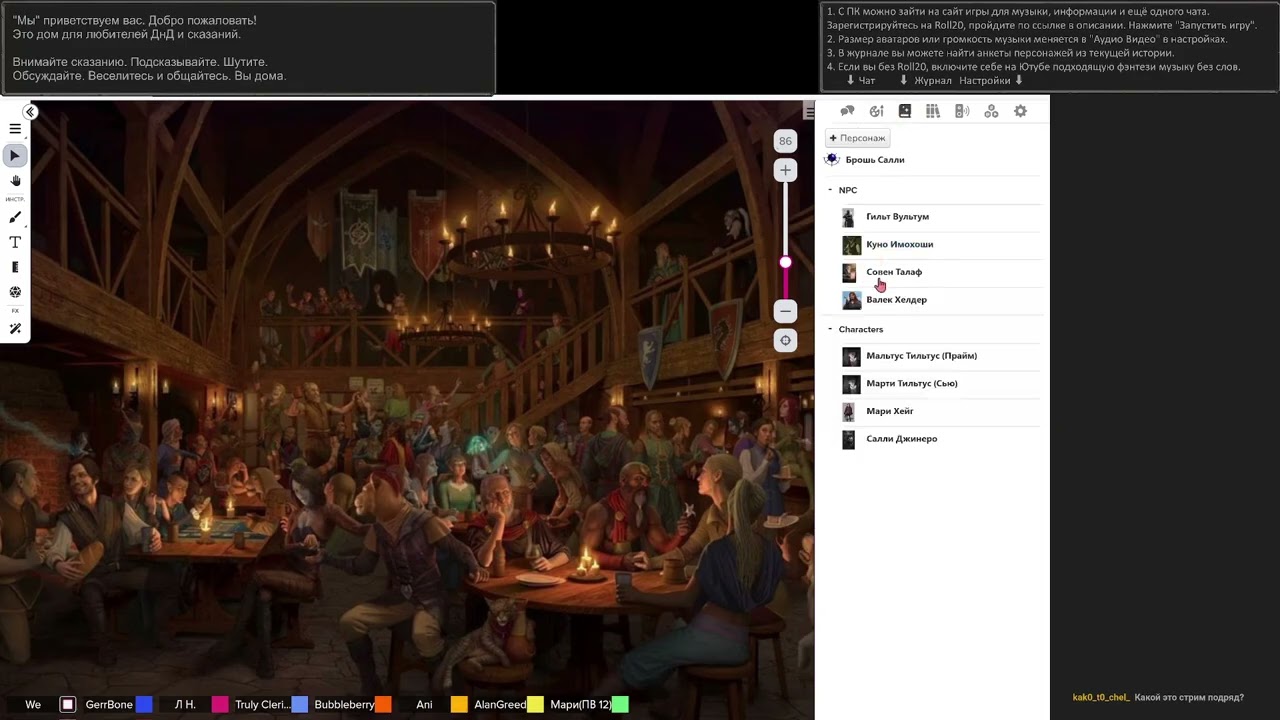
Task: Click GerrBone's blue color swatch
Action: (144, 705)
